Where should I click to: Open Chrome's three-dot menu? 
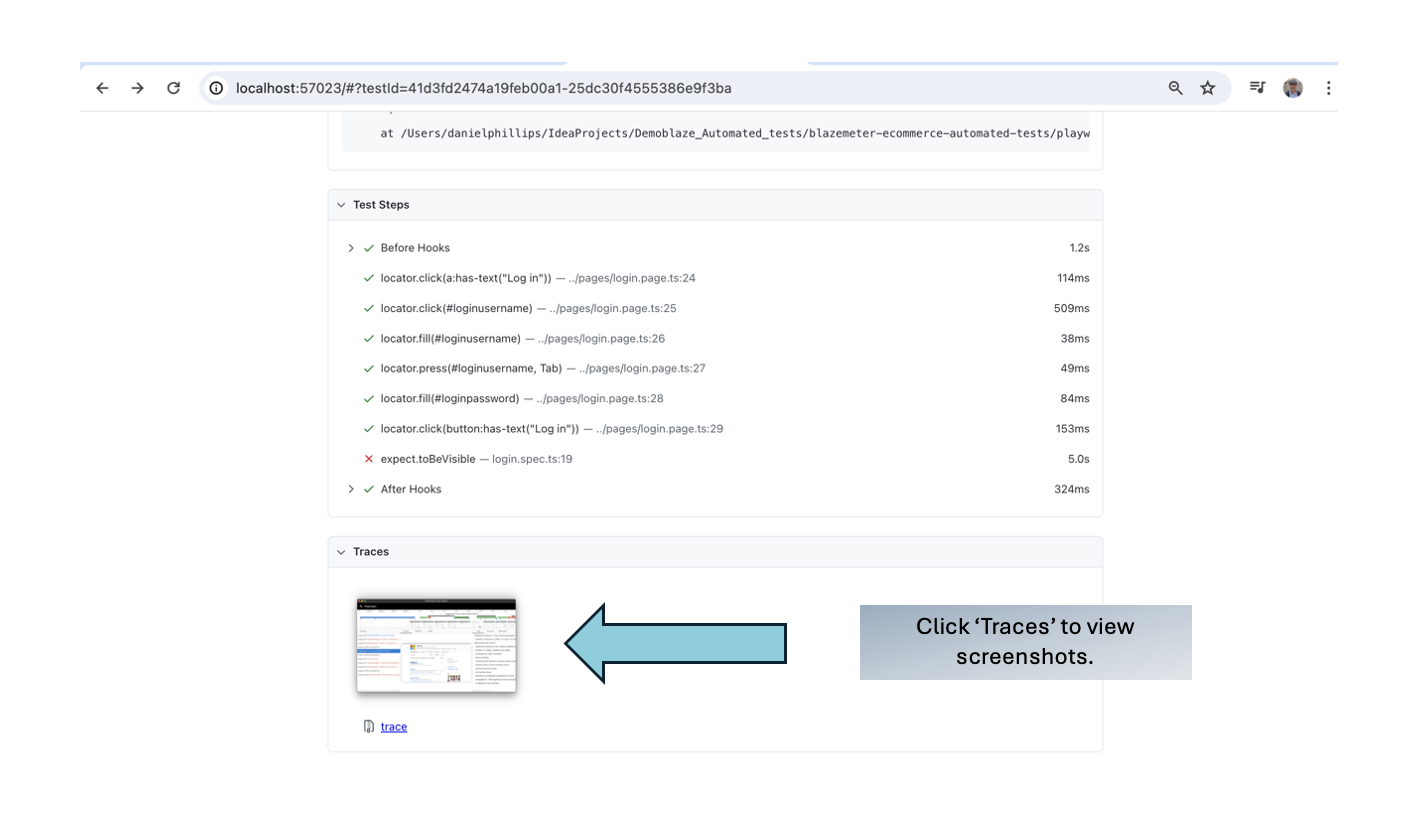click(x=1330, y=88)
